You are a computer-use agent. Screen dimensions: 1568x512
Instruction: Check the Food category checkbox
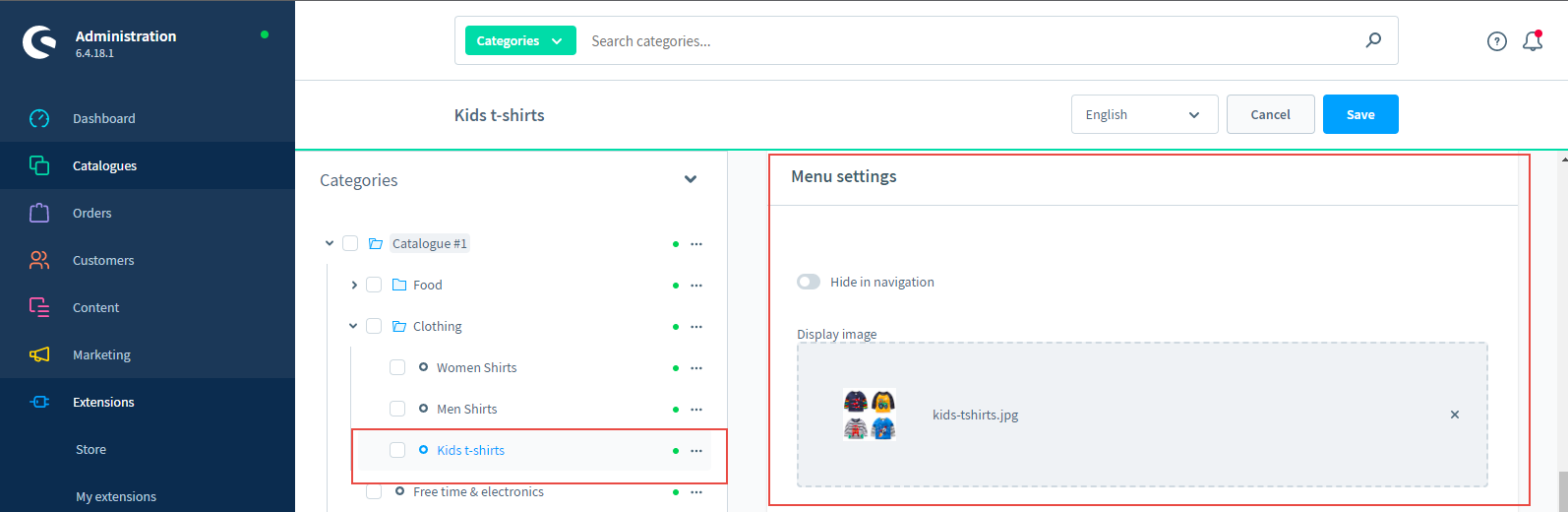coord(374,285)
